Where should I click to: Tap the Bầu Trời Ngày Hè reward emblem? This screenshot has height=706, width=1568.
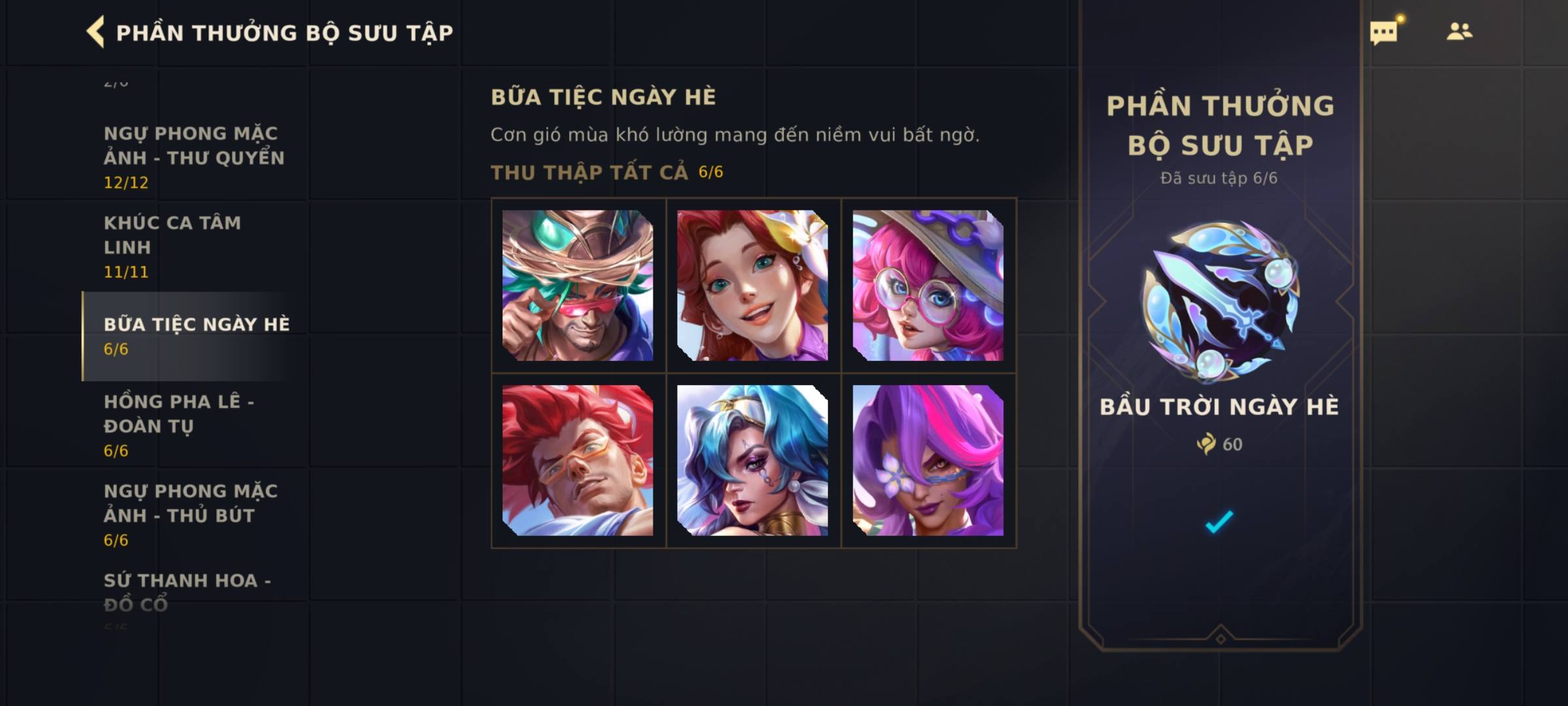point(1220,302)
